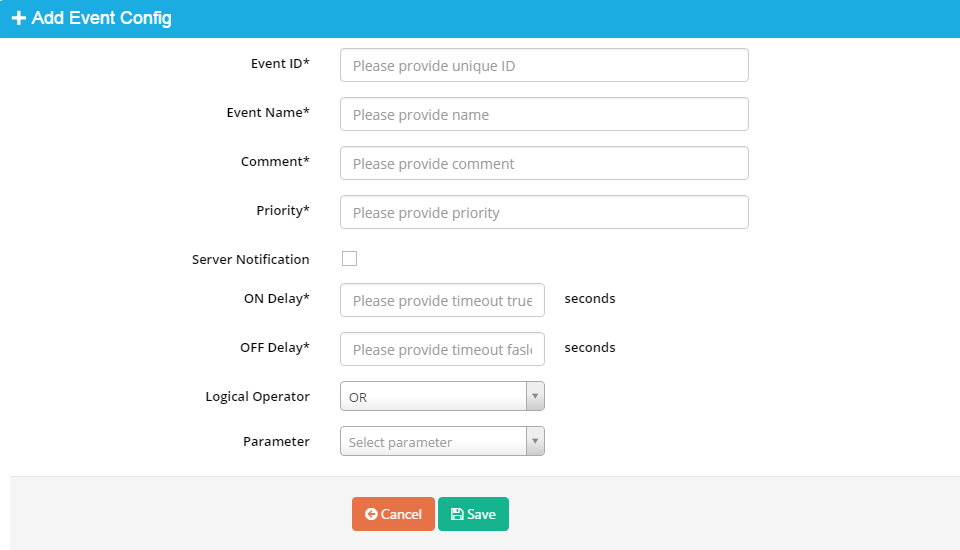Click the Server Notification label
Image resolution: width=960 pixels, height=550 pixels.
(x=250, y=260)
